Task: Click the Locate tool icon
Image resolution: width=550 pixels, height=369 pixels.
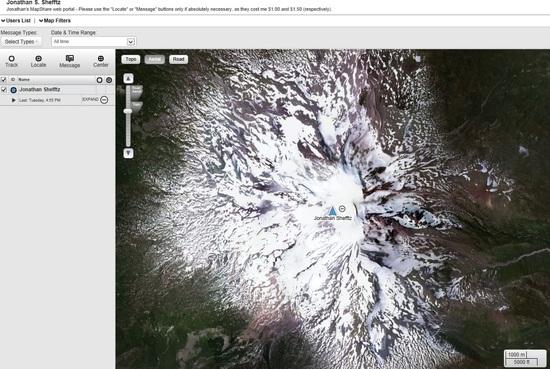Action: 38,59
